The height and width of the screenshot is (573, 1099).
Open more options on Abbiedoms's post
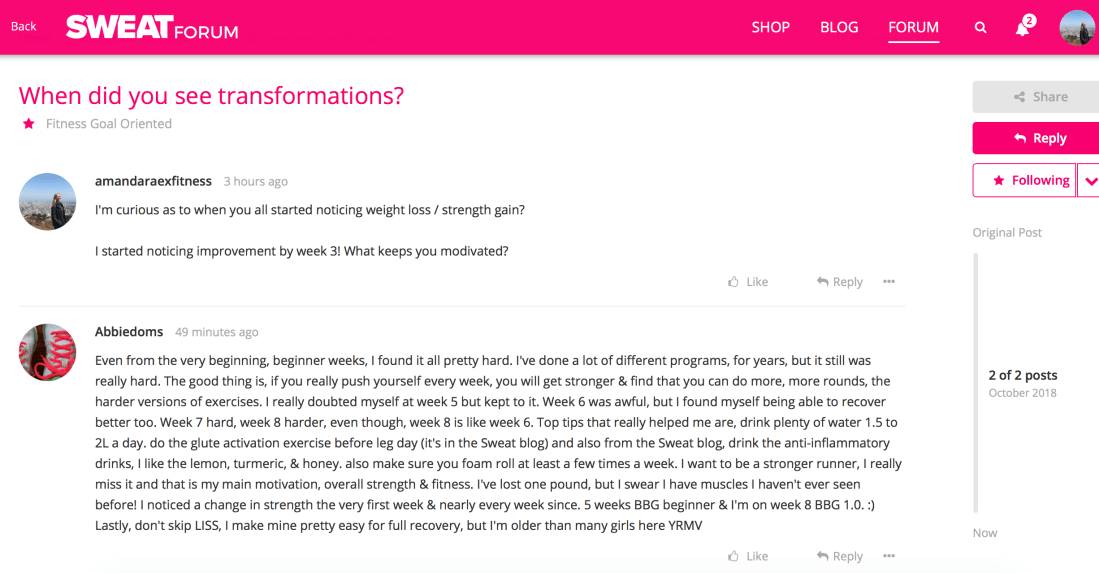(x=889, y=556)
